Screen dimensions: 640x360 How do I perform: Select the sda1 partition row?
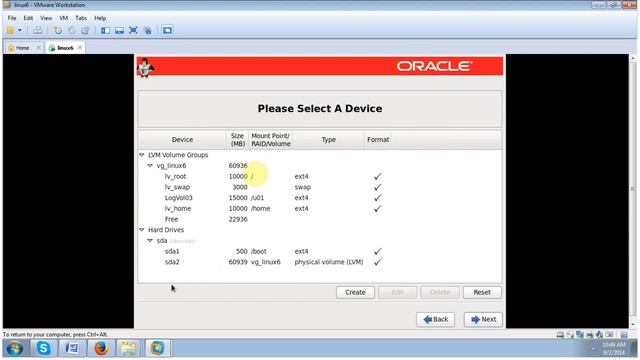pos(320,251)
